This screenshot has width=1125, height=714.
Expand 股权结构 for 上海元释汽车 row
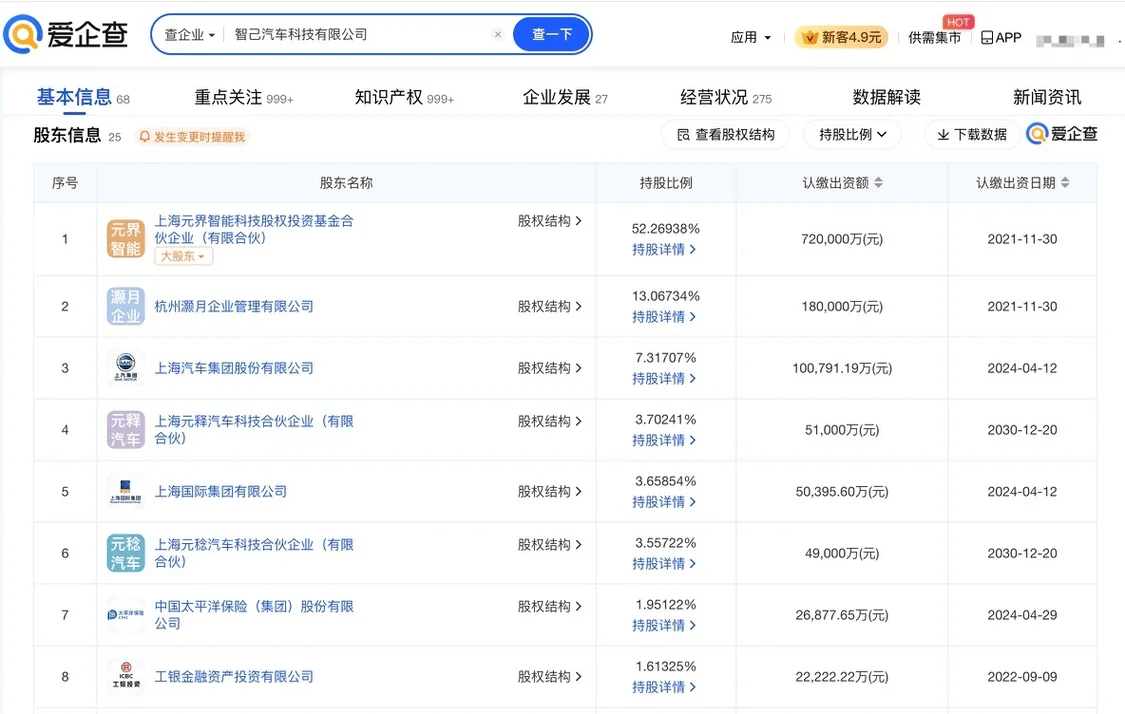tap(550, 421)
